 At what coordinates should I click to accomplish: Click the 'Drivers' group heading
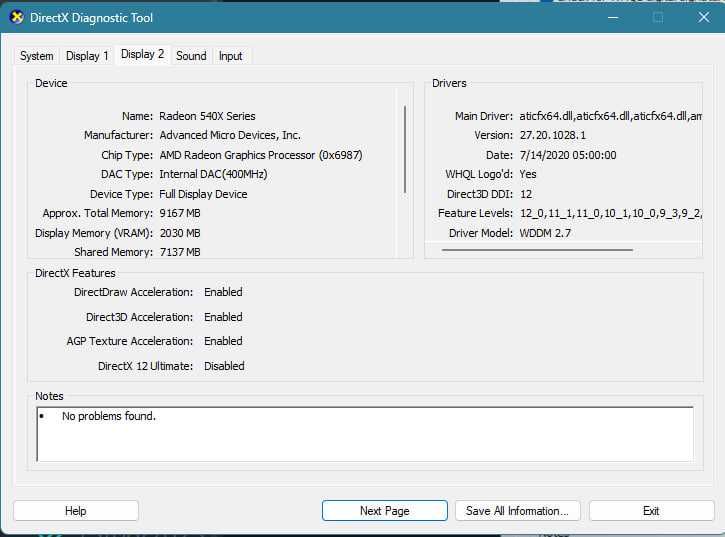pyautogui.click(x=449, y=83)
